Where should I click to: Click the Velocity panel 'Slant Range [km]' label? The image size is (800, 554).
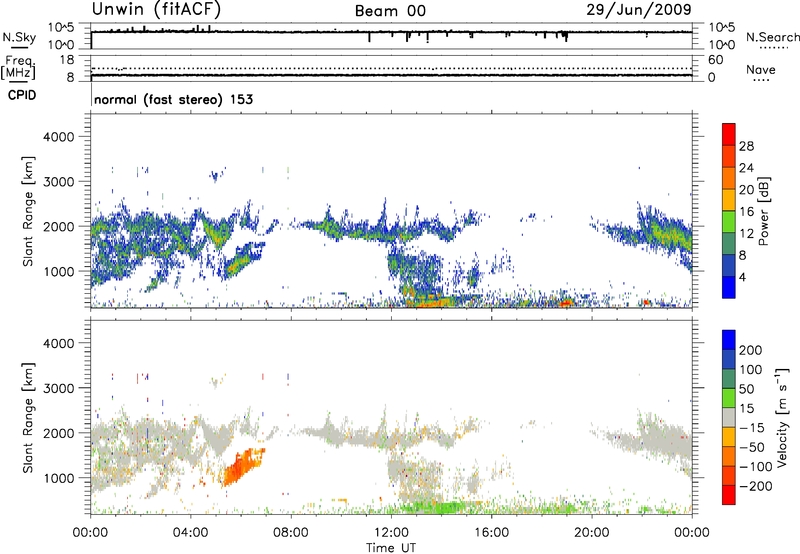tap(28, 418)
